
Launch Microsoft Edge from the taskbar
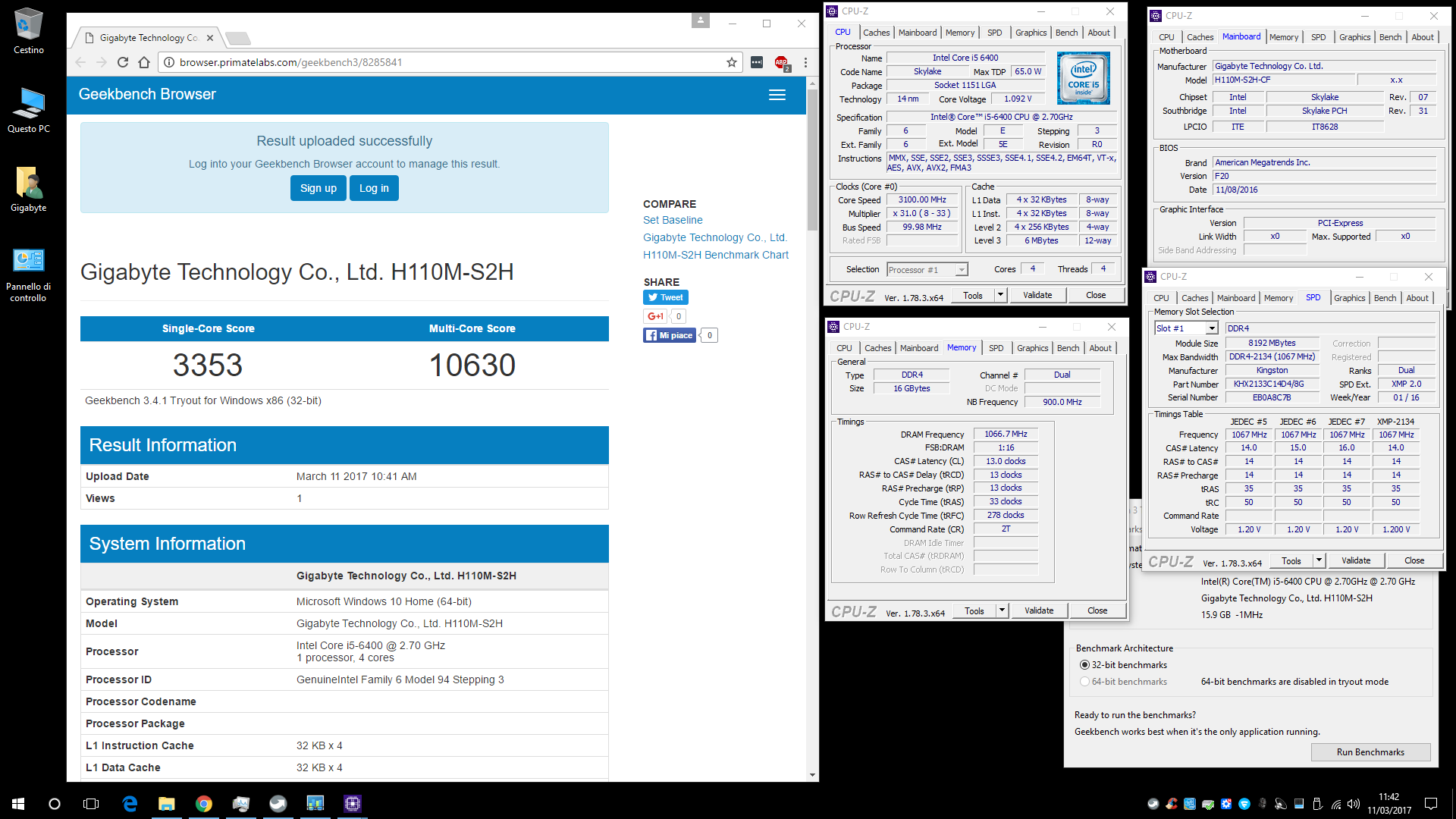click(x=130, y=804)
